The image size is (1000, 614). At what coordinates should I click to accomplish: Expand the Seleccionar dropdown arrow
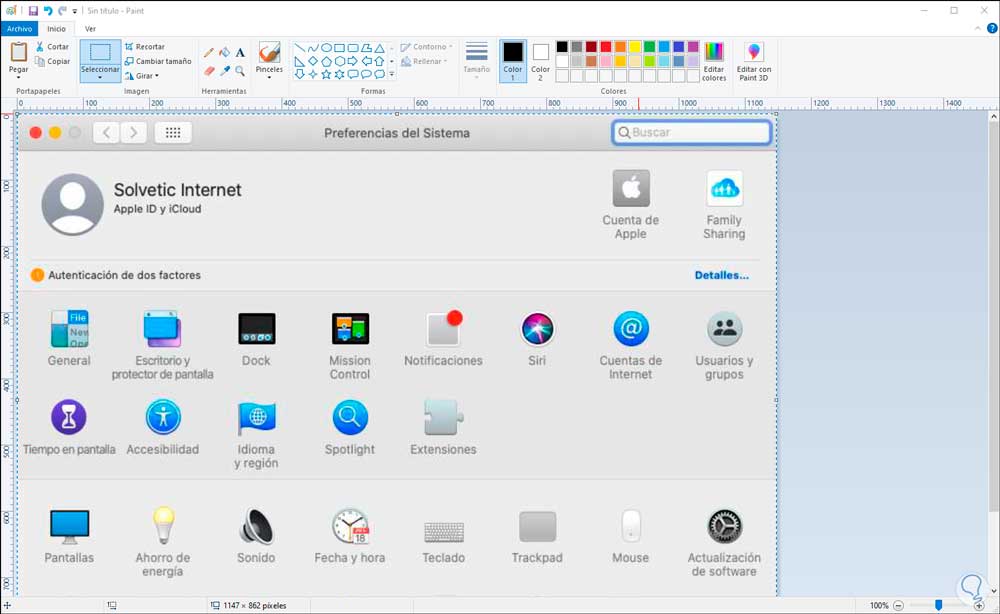pos(100,78)
